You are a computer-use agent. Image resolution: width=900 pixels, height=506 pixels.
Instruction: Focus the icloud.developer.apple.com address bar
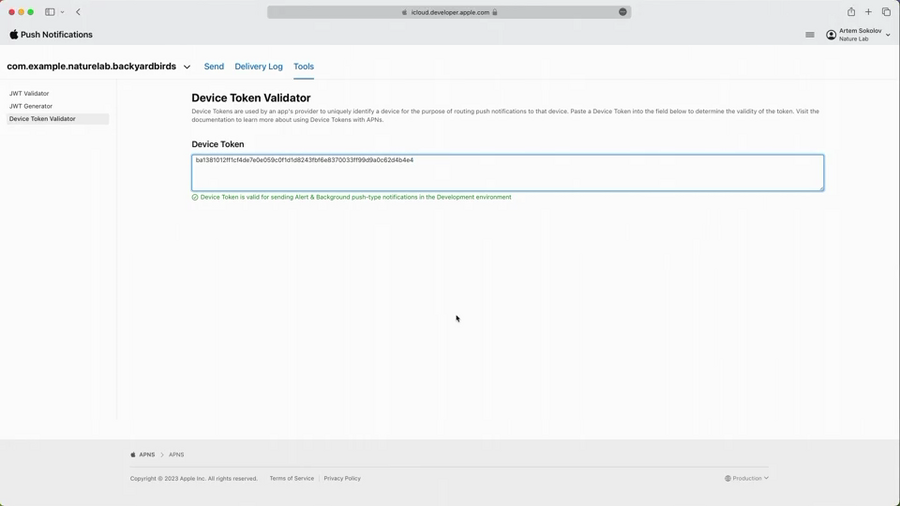coord(449,12)
